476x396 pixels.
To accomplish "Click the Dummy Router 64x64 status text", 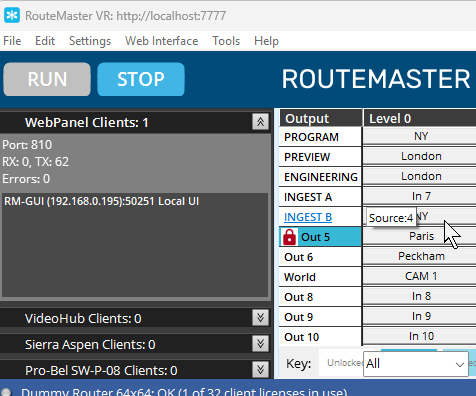I will coord(184,392).
